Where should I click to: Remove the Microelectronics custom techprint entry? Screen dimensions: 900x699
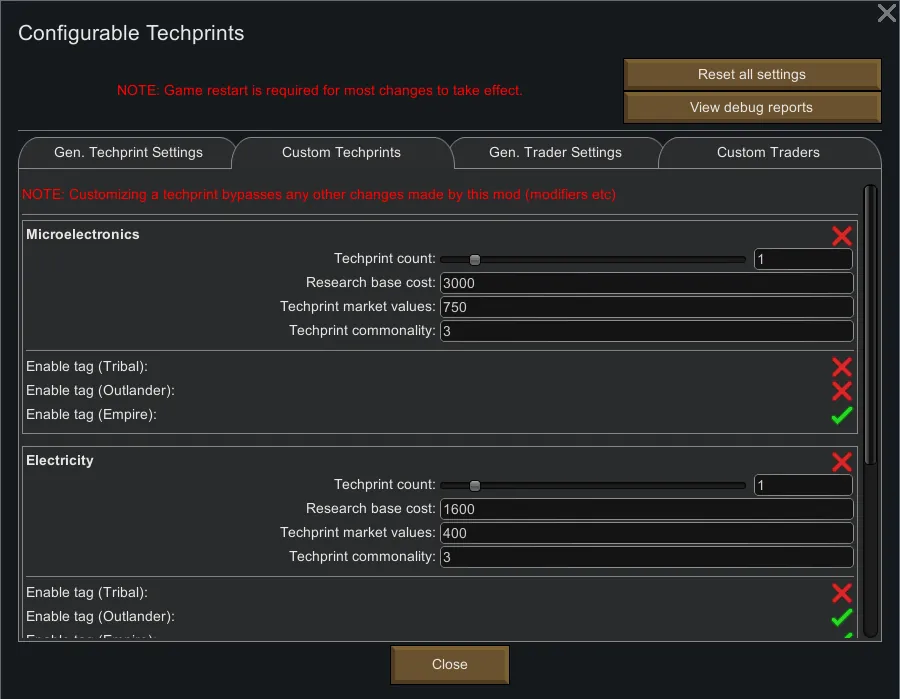coord(841,235)
